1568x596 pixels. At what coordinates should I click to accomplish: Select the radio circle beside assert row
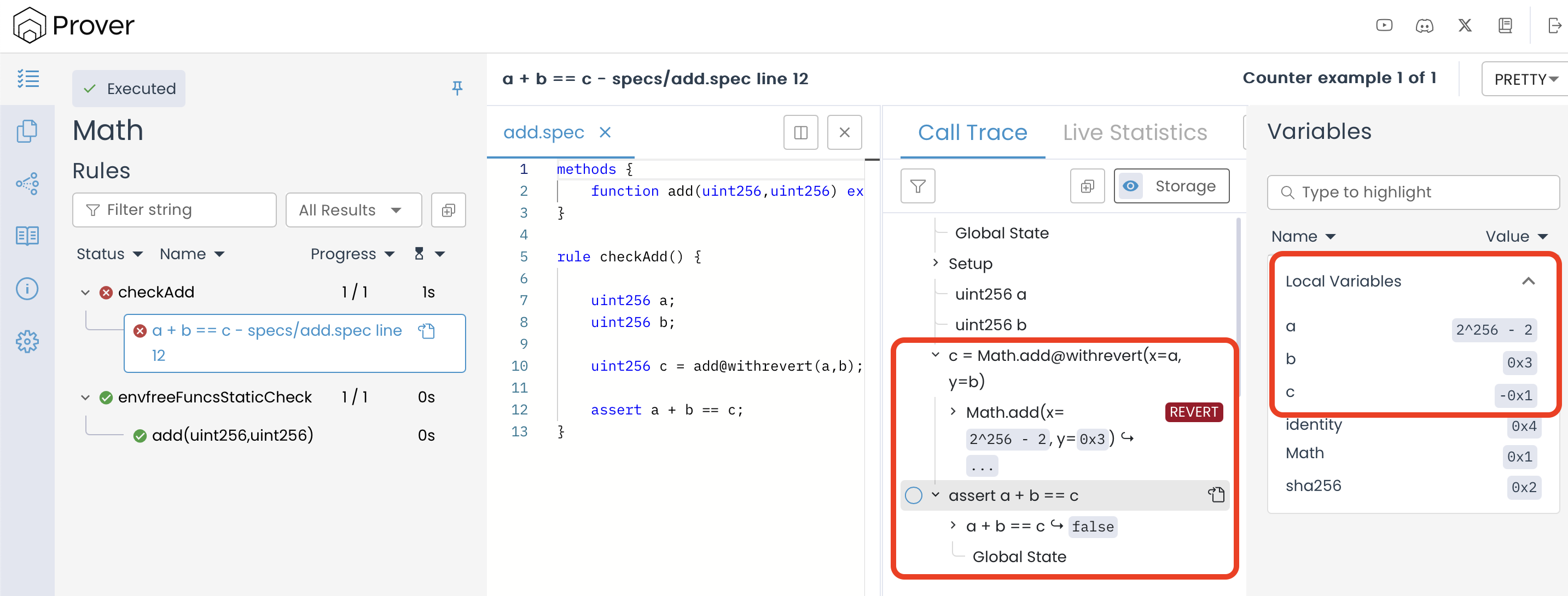click(913, 495)
